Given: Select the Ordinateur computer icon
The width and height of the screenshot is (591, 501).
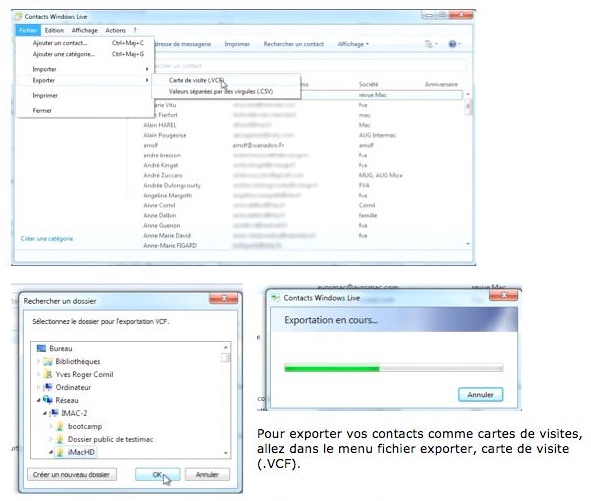Looking at the screenshot, I should 47,387.
